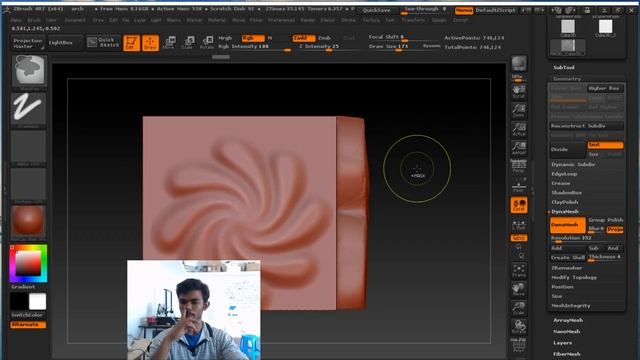640x360 pixels.
Task: Toggle the Alternate color button
Action: (28, 325)
